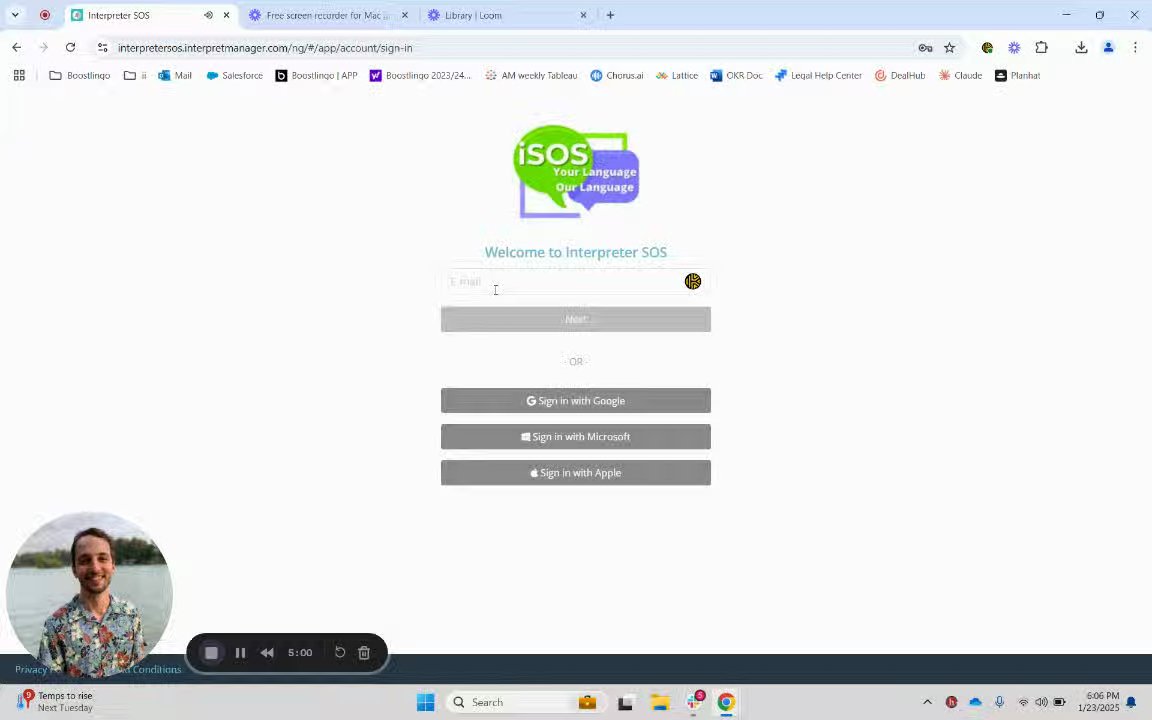
Task: Open the Planhat bookmark
Action: [1018, 75]
